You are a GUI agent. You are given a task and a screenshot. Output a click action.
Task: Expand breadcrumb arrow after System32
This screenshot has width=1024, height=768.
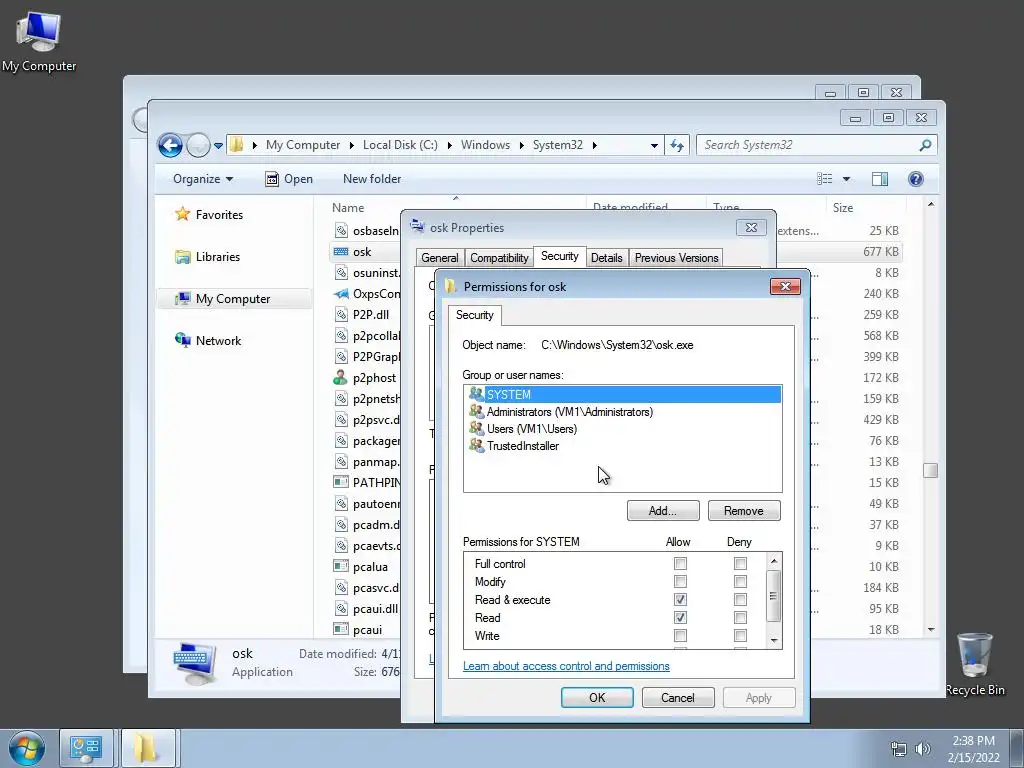(594, 145)
